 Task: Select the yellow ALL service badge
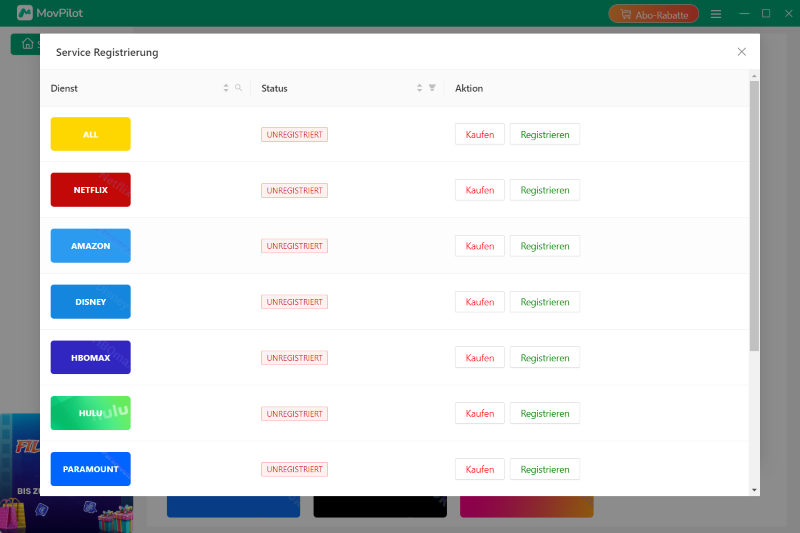[90, 134]
